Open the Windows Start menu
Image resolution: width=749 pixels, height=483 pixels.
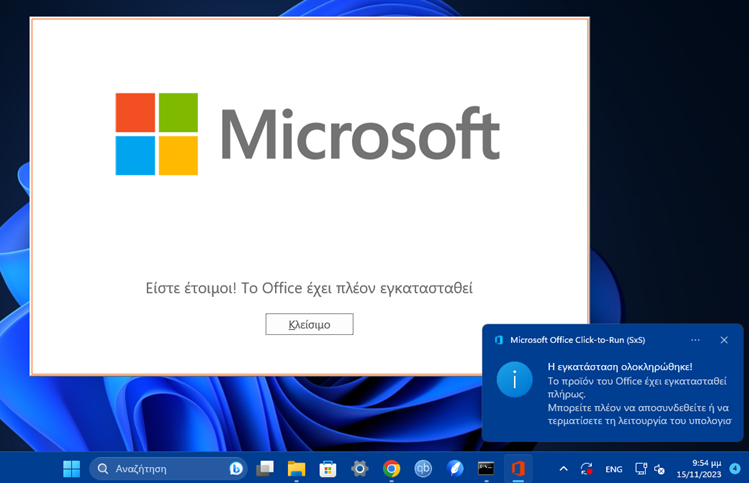(x=72, y=469)
